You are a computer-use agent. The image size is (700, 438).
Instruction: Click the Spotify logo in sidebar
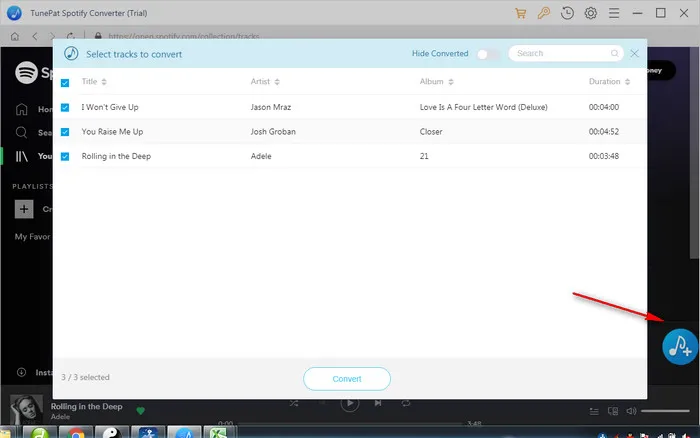pos(26,72)
